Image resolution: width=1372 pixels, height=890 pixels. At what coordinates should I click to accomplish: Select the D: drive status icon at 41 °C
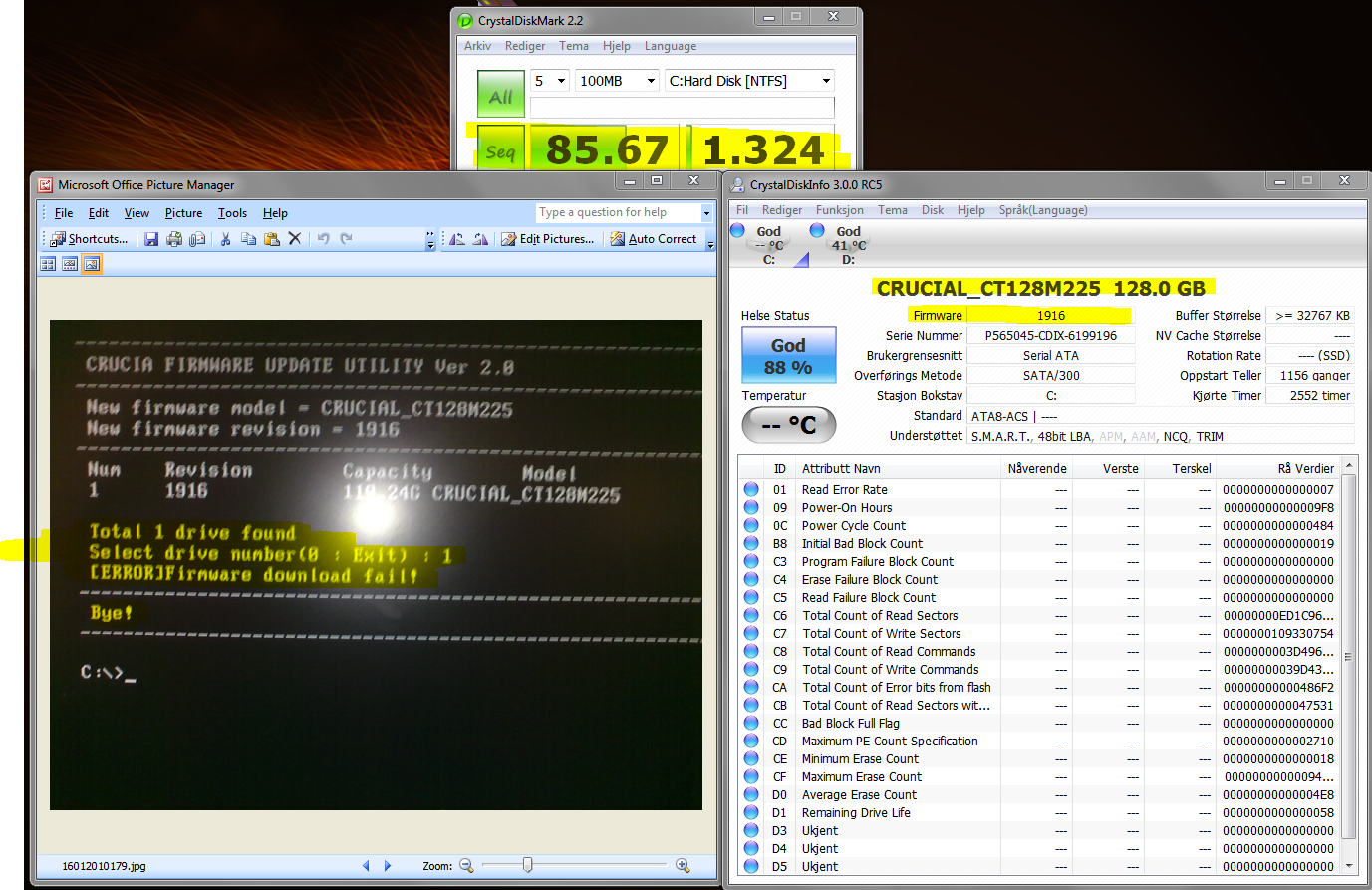pyautogui.click(x=817, y=230)
